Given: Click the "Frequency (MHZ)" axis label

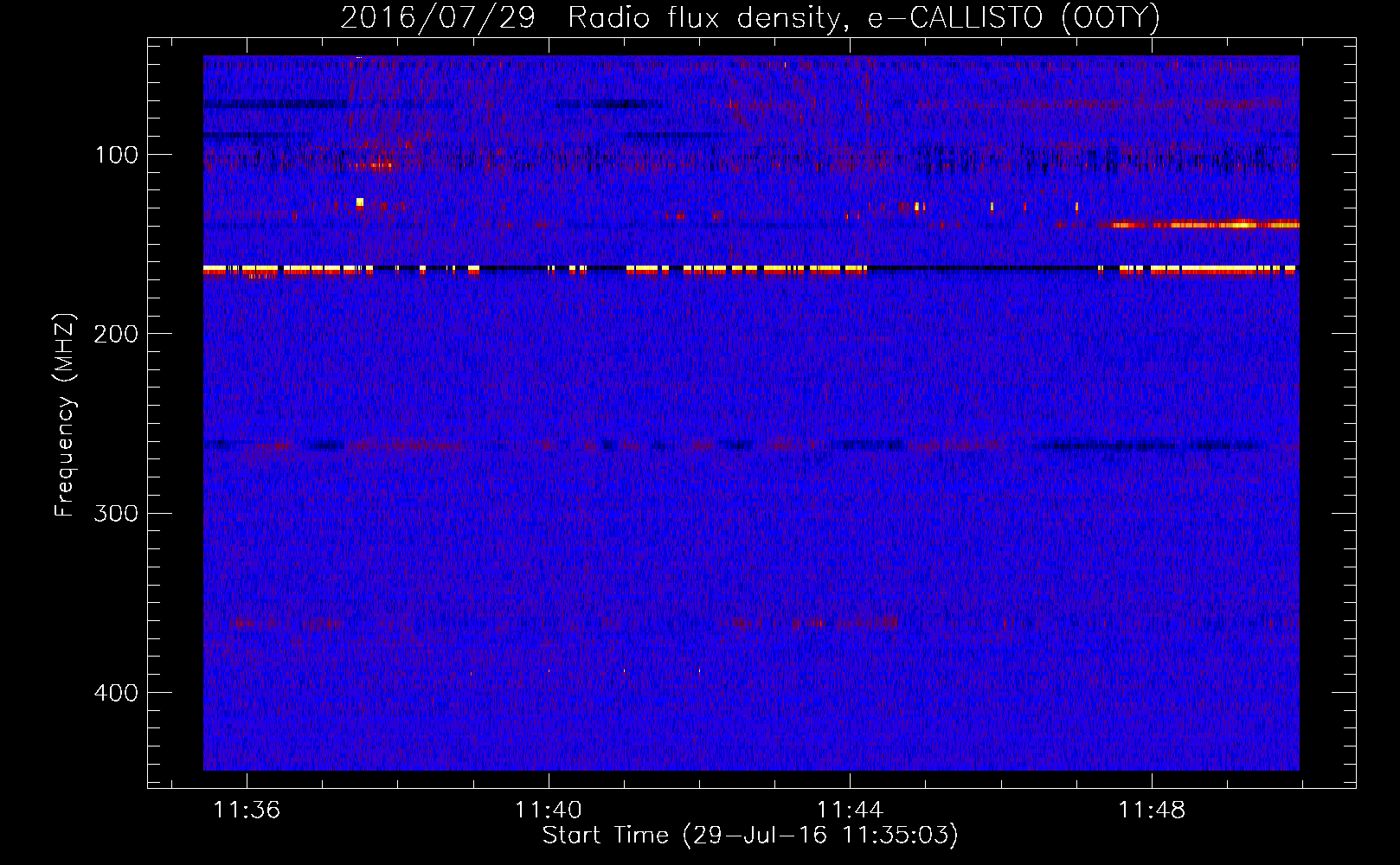Looking at the screenshot, I should click(x=65, y=414).
